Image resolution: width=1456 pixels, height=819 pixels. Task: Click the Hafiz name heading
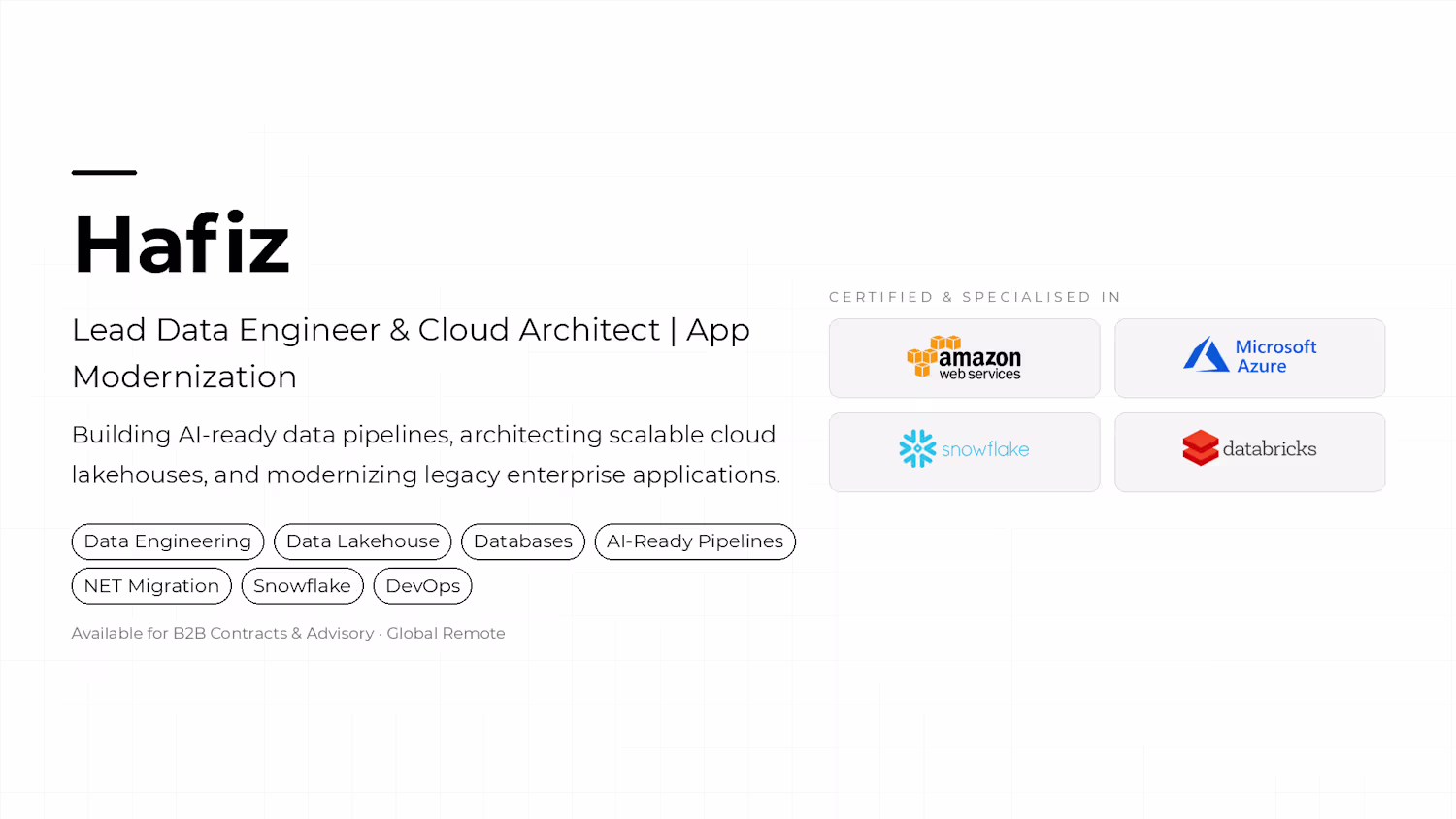pyautogui.click(x=182, y=244)
